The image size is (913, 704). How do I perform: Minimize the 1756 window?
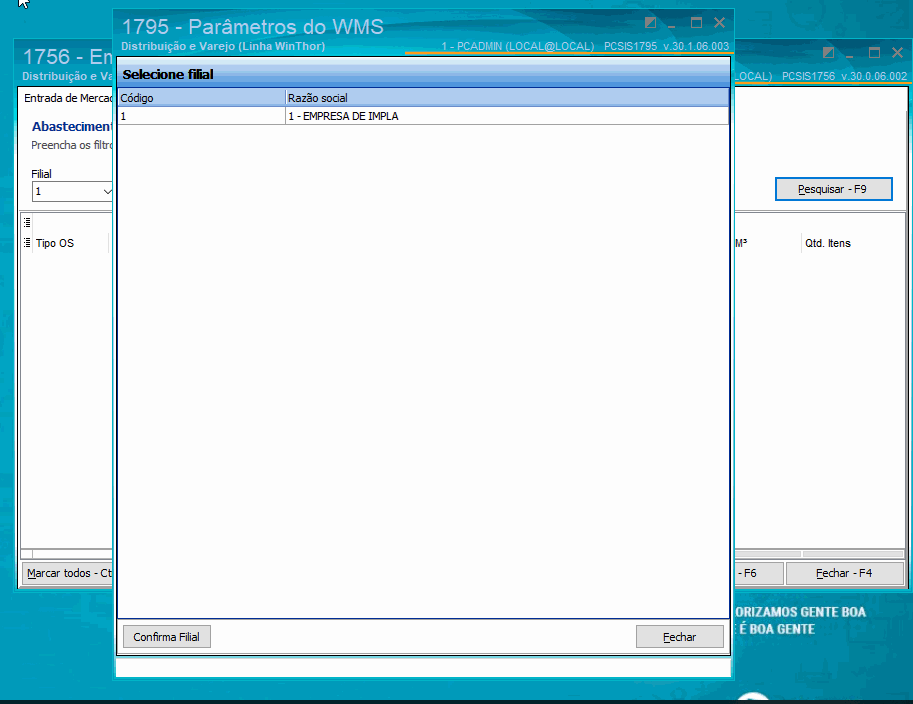pyautogui.click(x=850, y=54)
